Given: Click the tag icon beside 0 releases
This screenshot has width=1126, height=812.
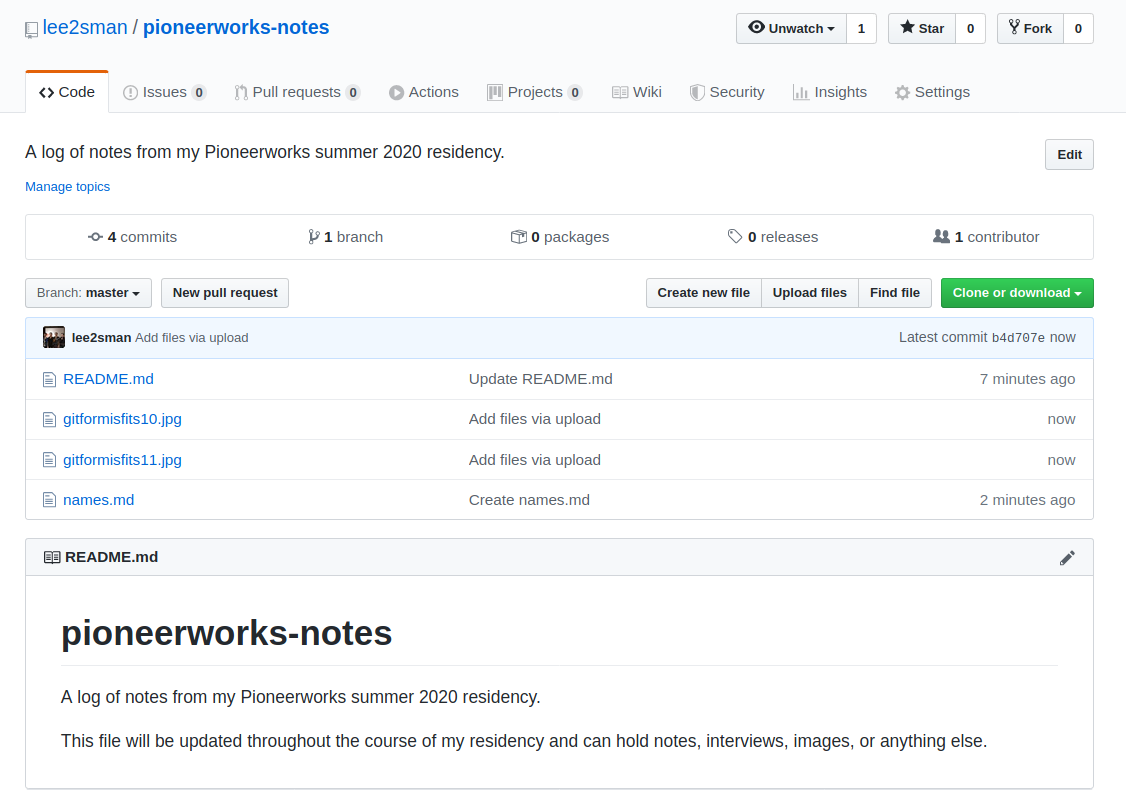Looking at the screenshot, I should coord(735,236).
